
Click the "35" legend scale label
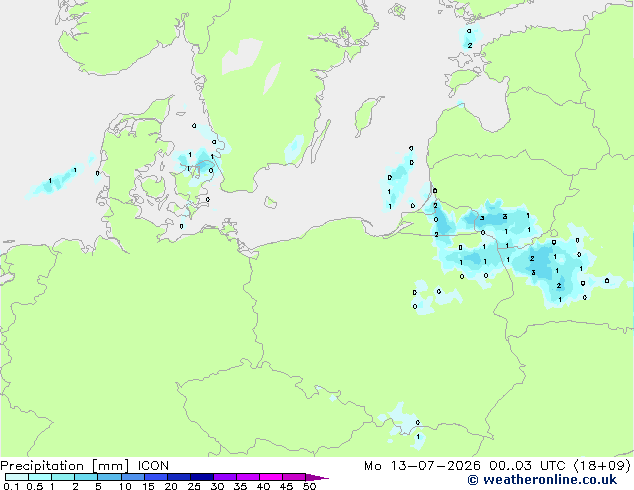240,486
